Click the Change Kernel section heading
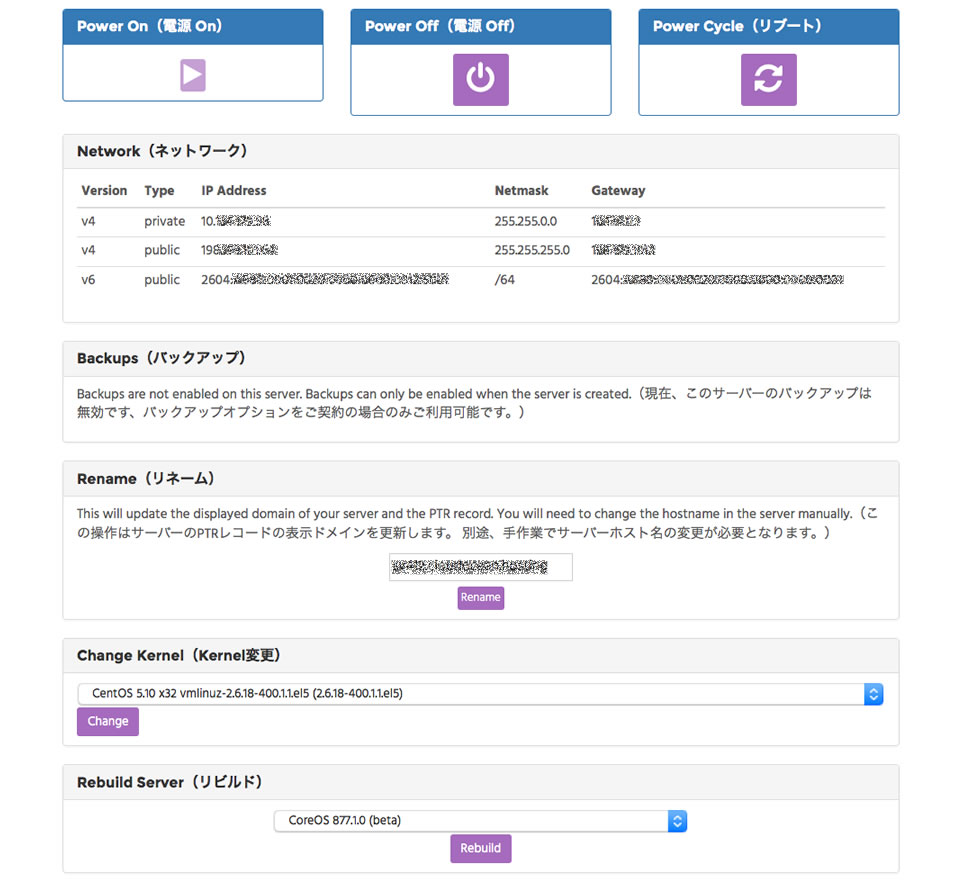The image size is (970, 880). pos(179,656)
